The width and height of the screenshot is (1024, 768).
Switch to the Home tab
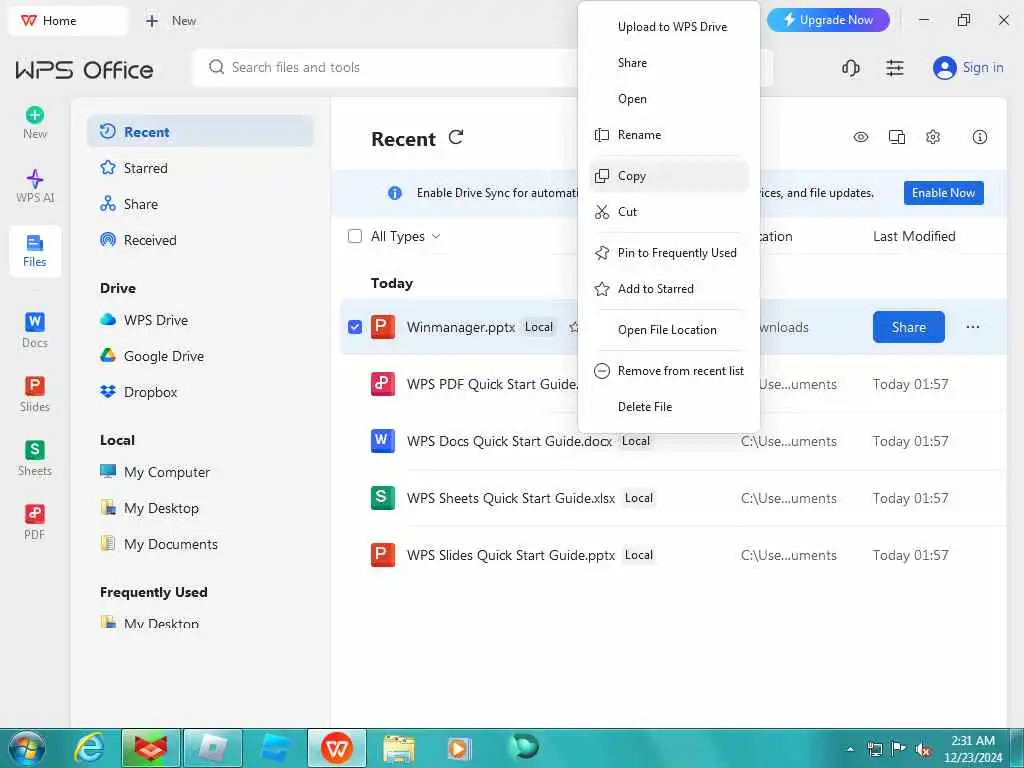coord(67,21)
